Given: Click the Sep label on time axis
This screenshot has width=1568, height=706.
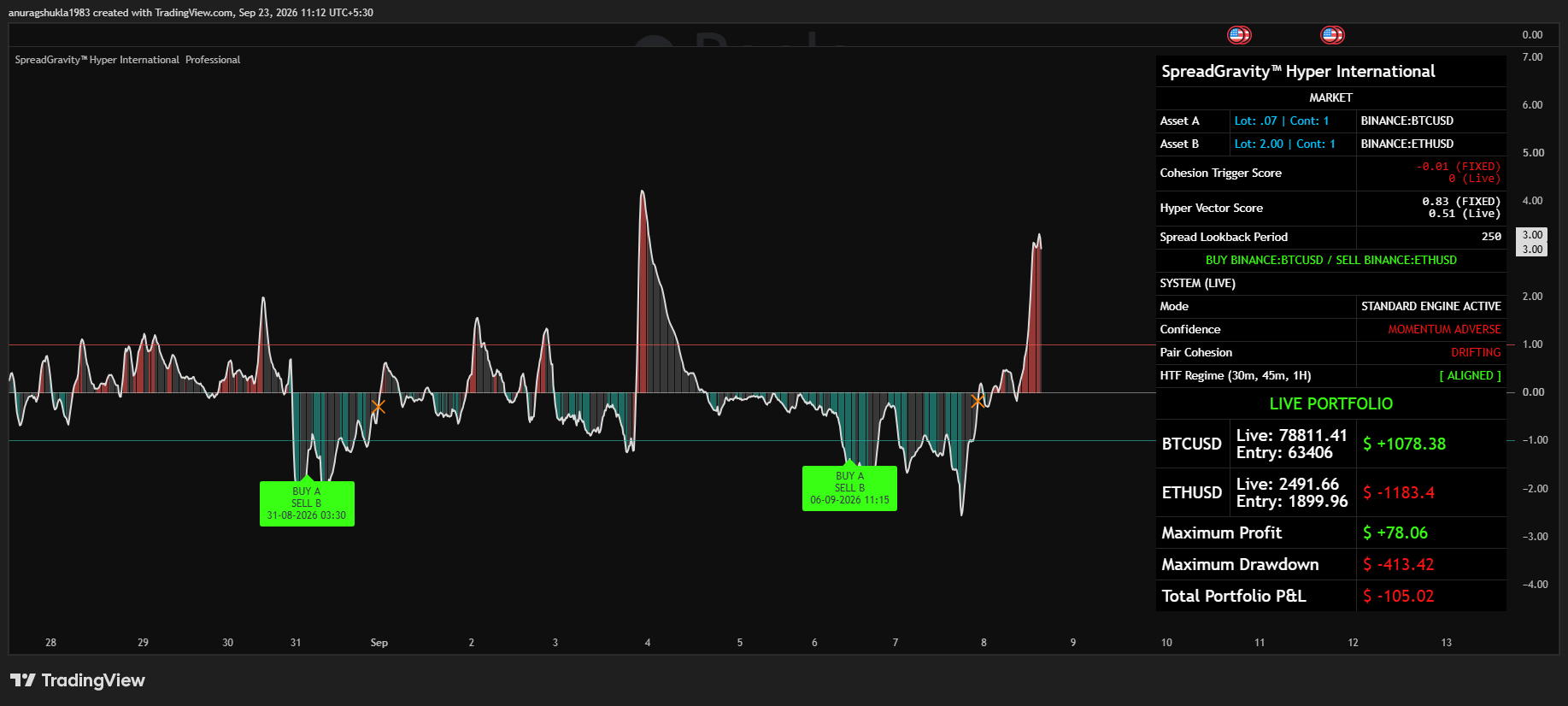Looking at the screenshot, I should tap(379, 643).
